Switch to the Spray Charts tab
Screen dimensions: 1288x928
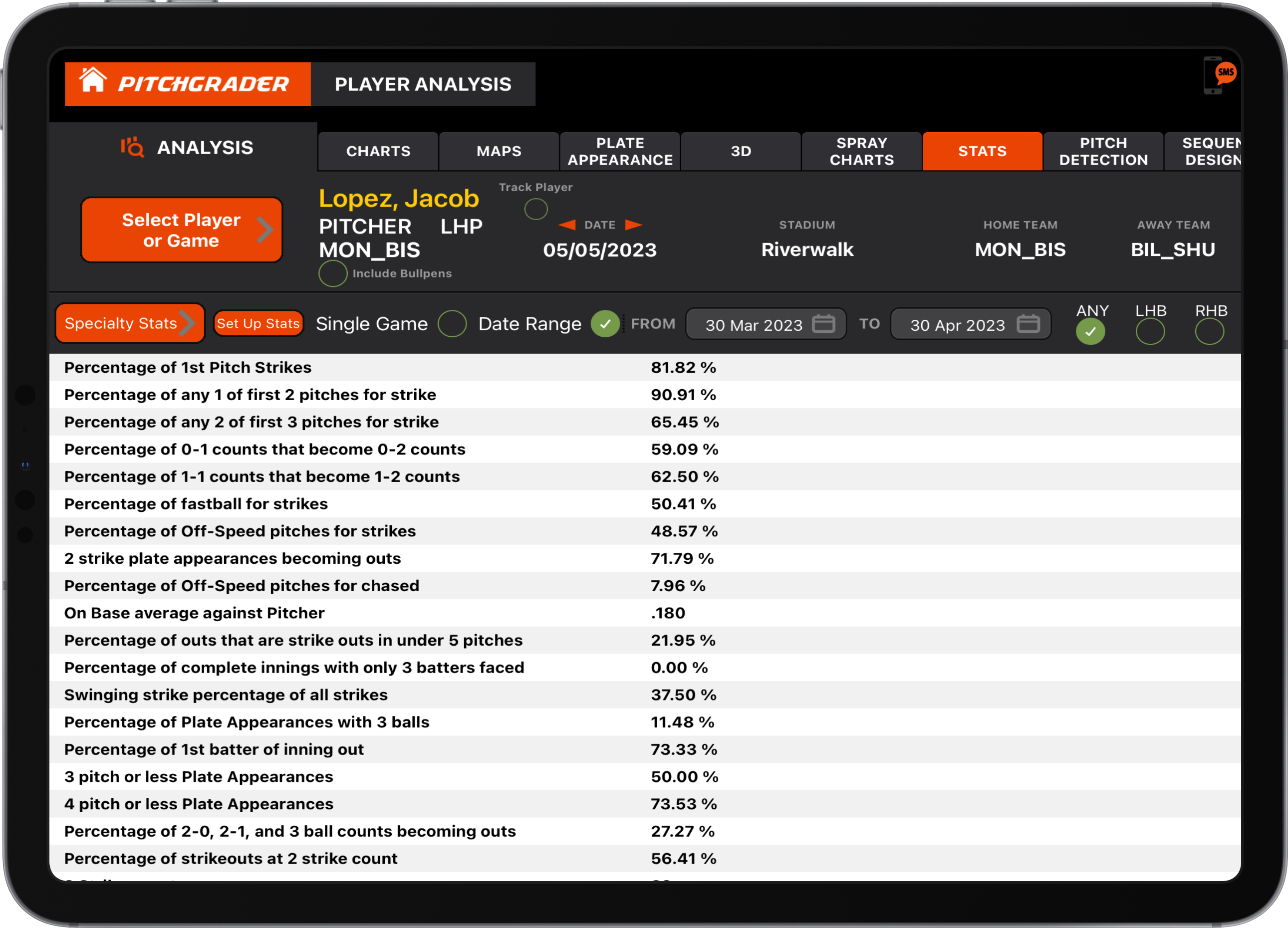coord(861,151)
